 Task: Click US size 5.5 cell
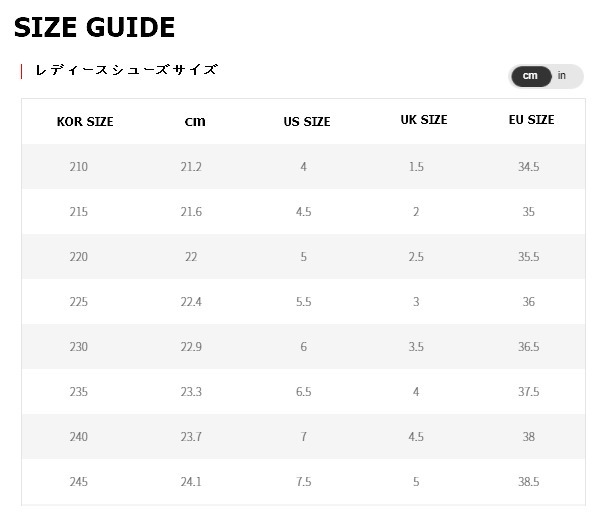pyautogui.click(x=303, y=302)
